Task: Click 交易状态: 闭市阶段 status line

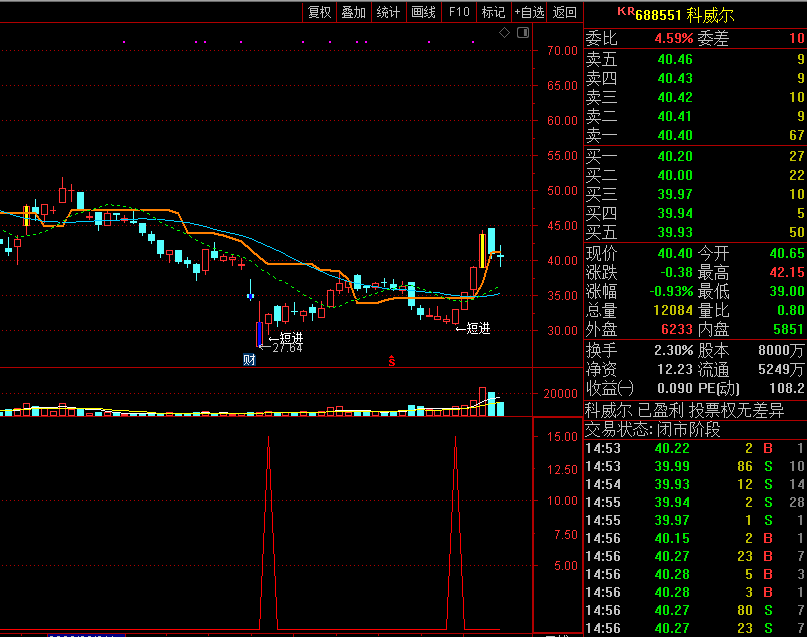Action: (653, 429)
